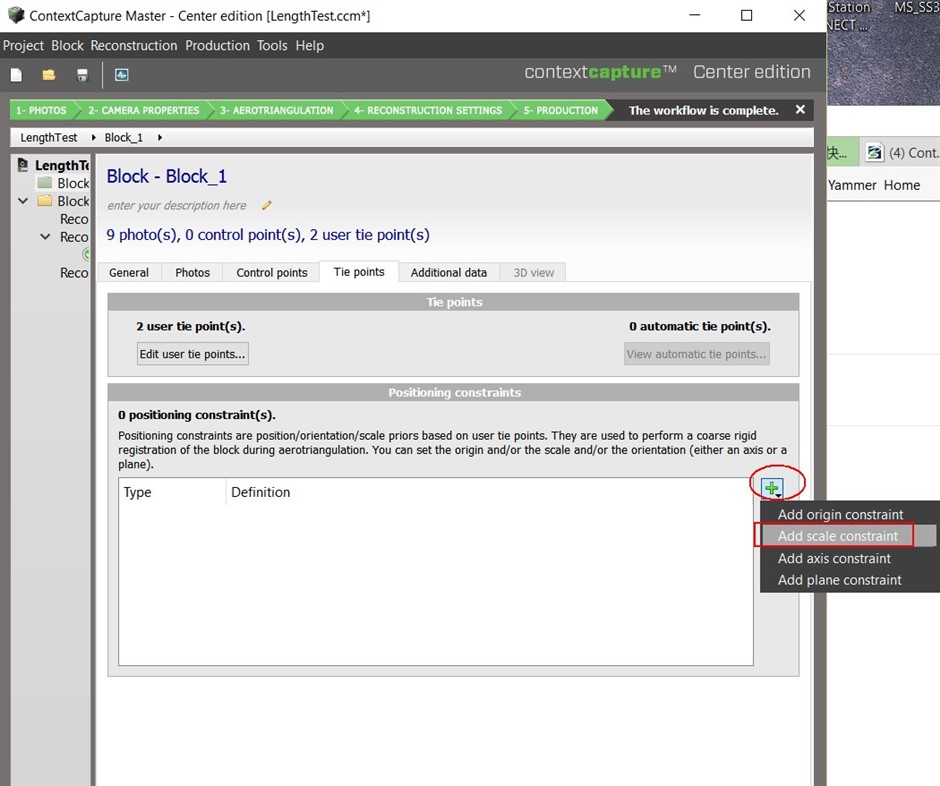Click the gray Block folder icon in tree
Image resolution: width=940 pixels, height=786 pixels.
click(45, 183)
